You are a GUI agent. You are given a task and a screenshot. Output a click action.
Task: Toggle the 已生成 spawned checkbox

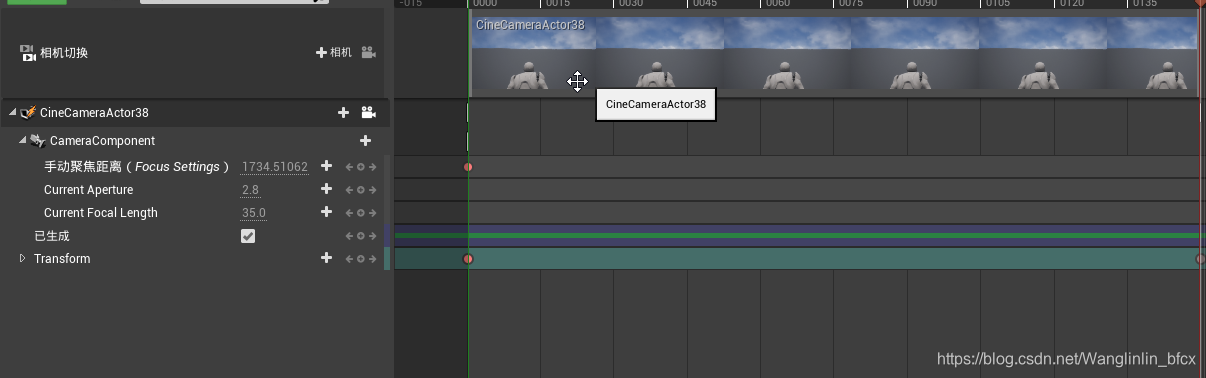point(248,236)
